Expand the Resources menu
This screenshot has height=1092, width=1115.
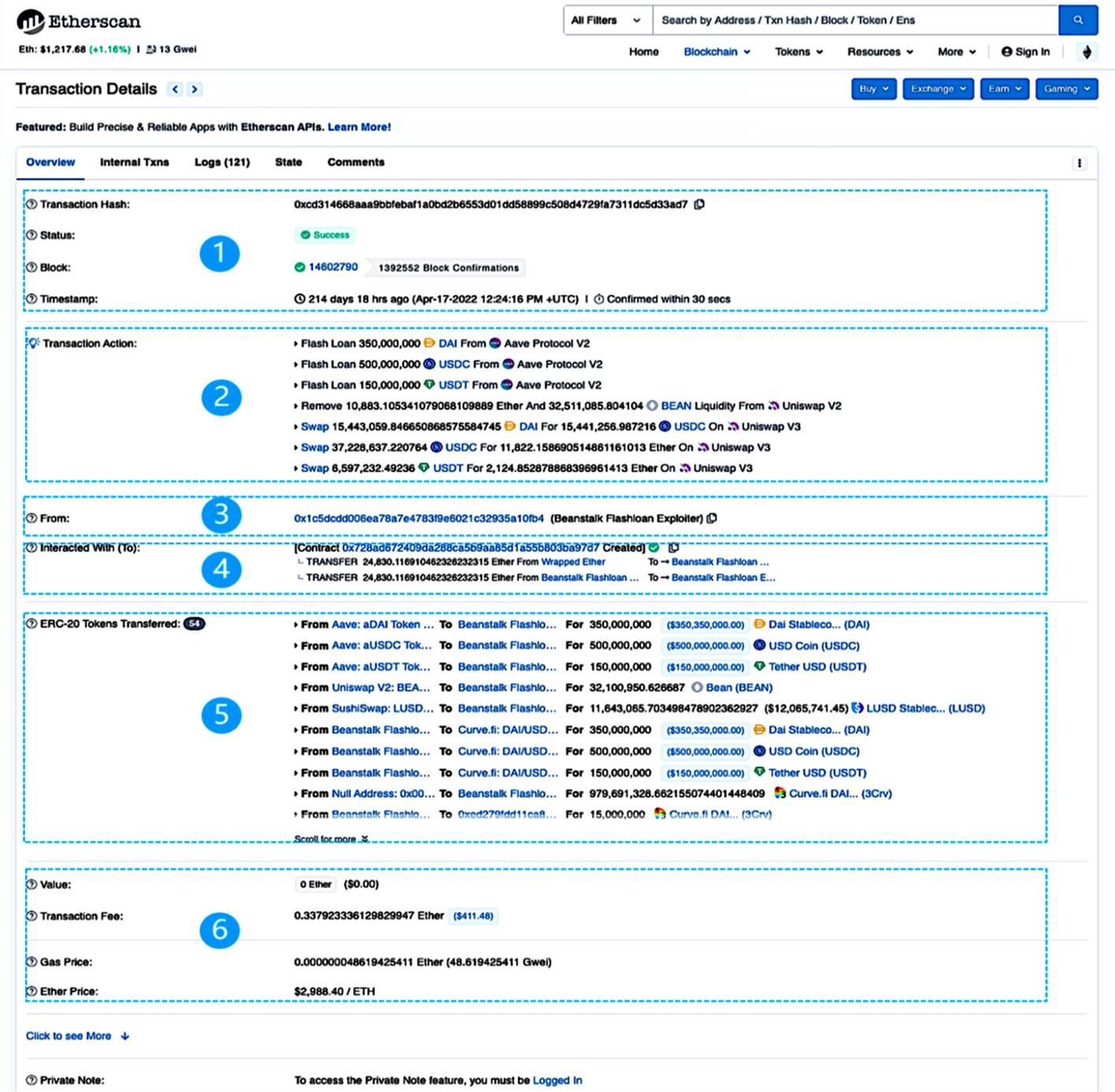point(880,52)
